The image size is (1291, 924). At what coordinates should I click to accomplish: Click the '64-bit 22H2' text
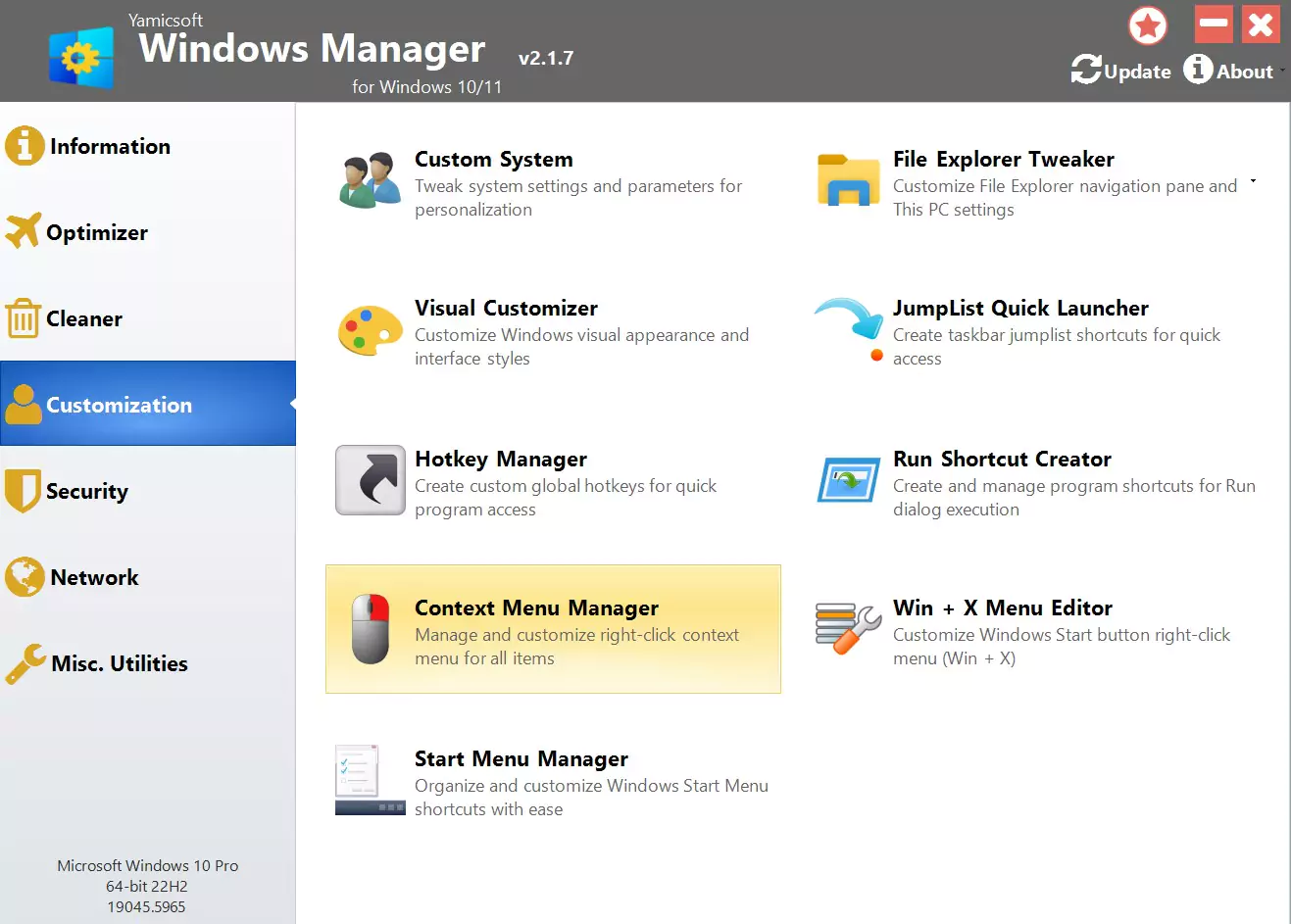[x=147, y=886]
